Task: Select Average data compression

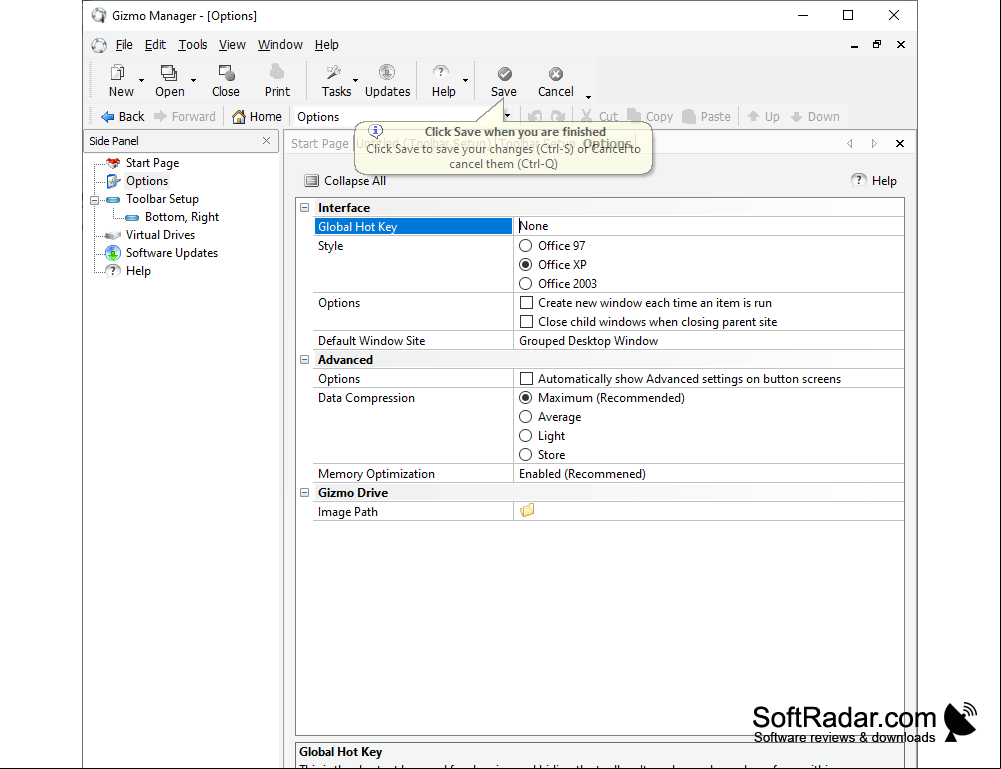Action: [525, 417]
